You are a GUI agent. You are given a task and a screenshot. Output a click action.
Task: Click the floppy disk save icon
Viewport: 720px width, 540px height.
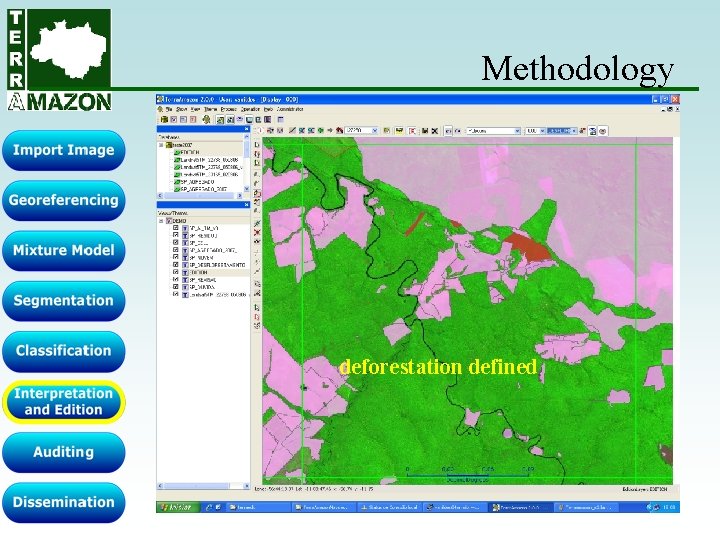tap(425, 131)
